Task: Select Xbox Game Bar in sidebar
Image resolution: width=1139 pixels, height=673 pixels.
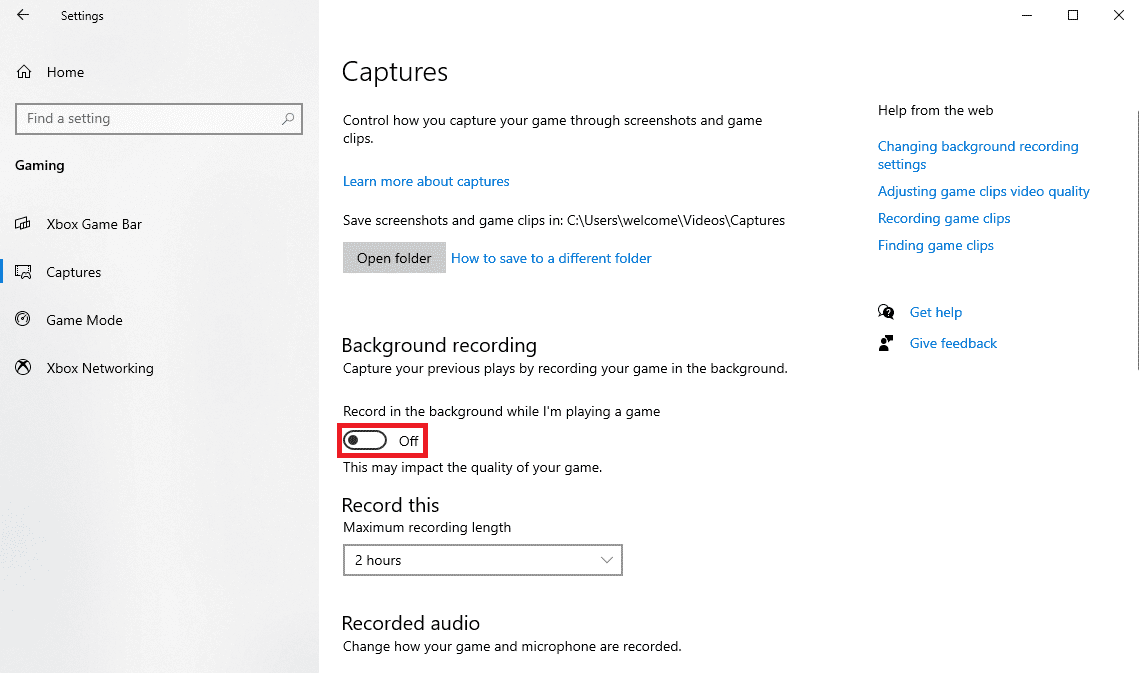Action: pos(94,224)
